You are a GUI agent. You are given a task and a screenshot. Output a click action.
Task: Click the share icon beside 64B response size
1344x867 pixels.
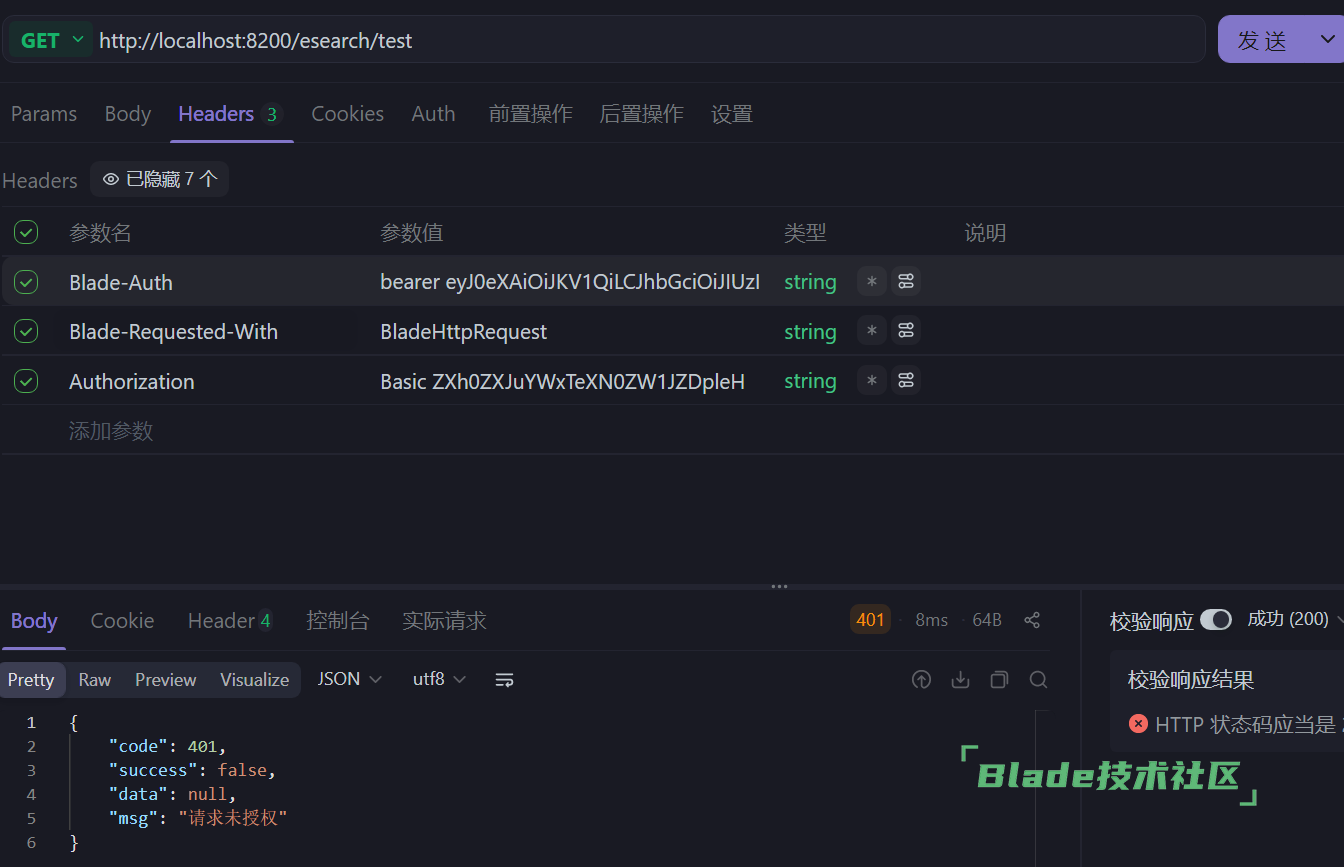[x=1032, y=620]
